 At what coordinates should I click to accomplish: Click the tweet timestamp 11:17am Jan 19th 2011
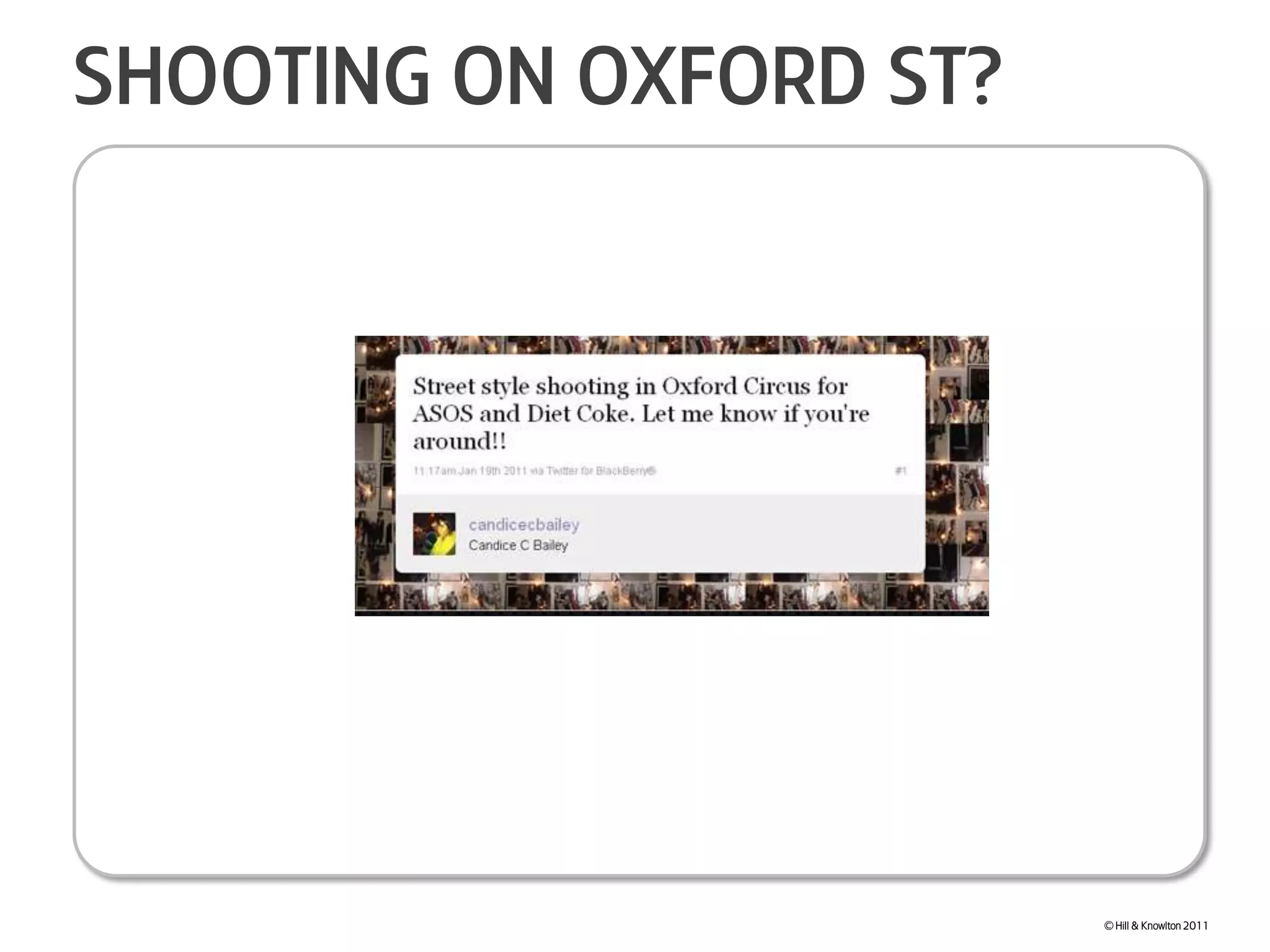469,471
